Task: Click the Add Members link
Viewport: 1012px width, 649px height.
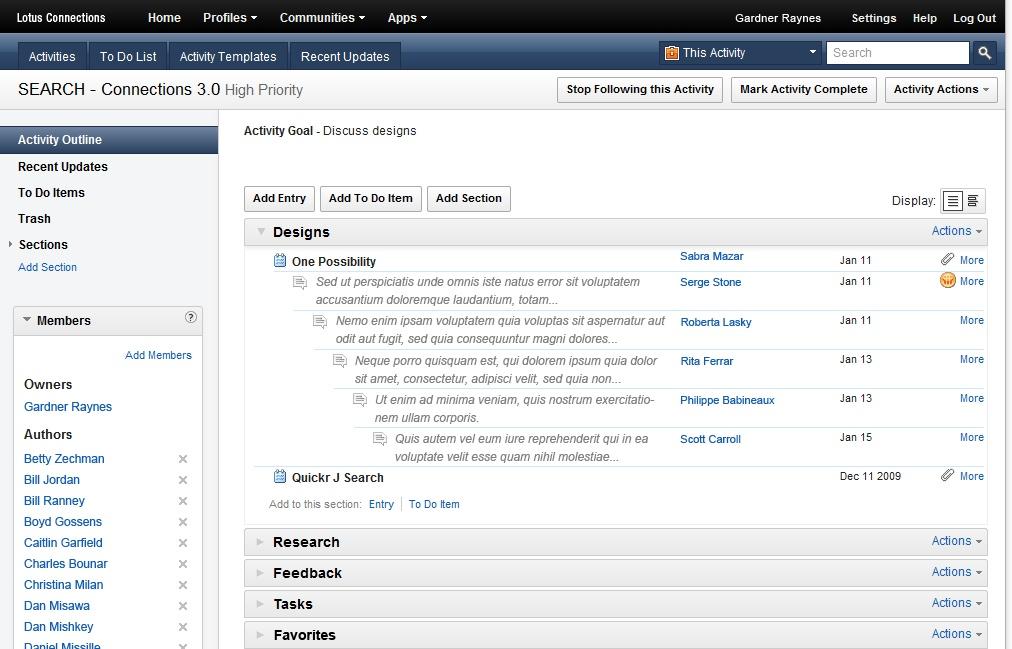Action: (158, 355)
